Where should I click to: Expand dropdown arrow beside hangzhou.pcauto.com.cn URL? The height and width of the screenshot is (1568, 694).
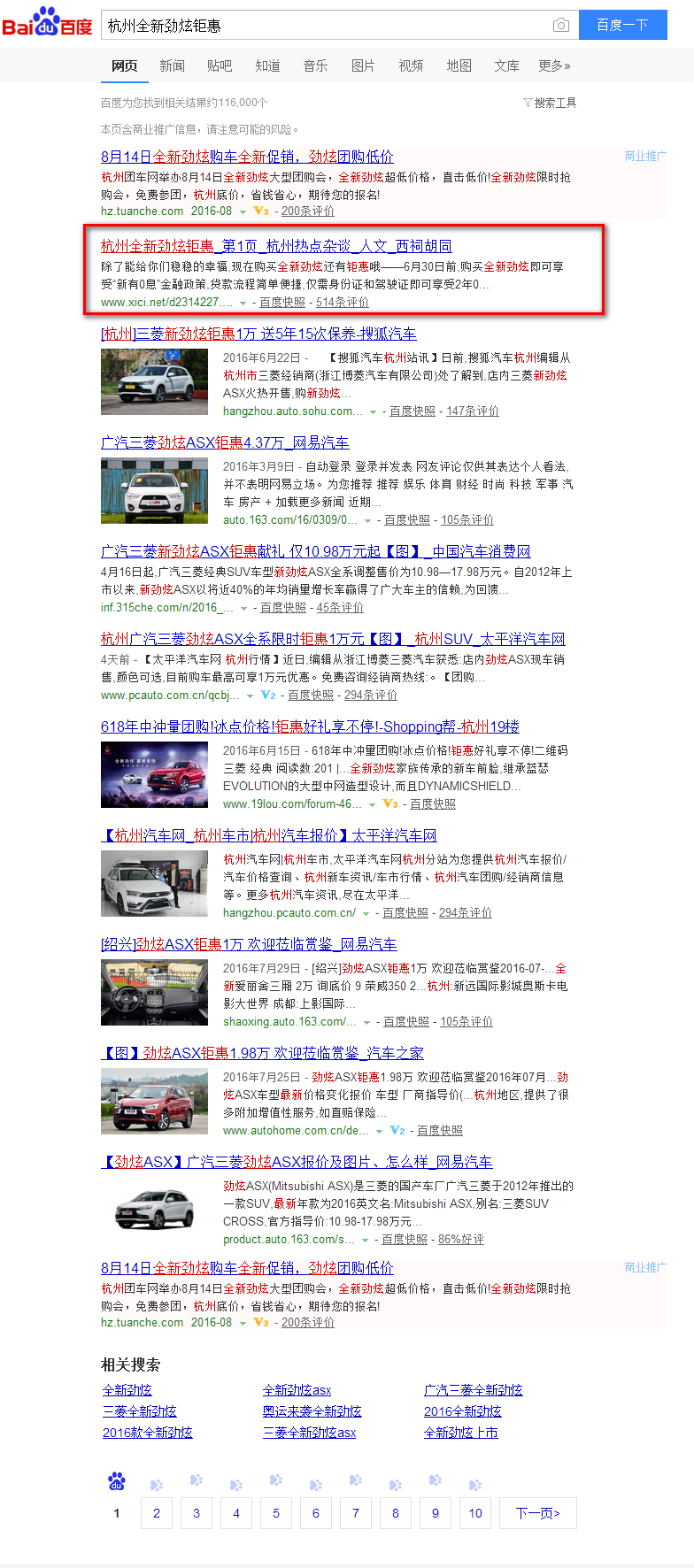pyautogui.click(x=366, y=914)
